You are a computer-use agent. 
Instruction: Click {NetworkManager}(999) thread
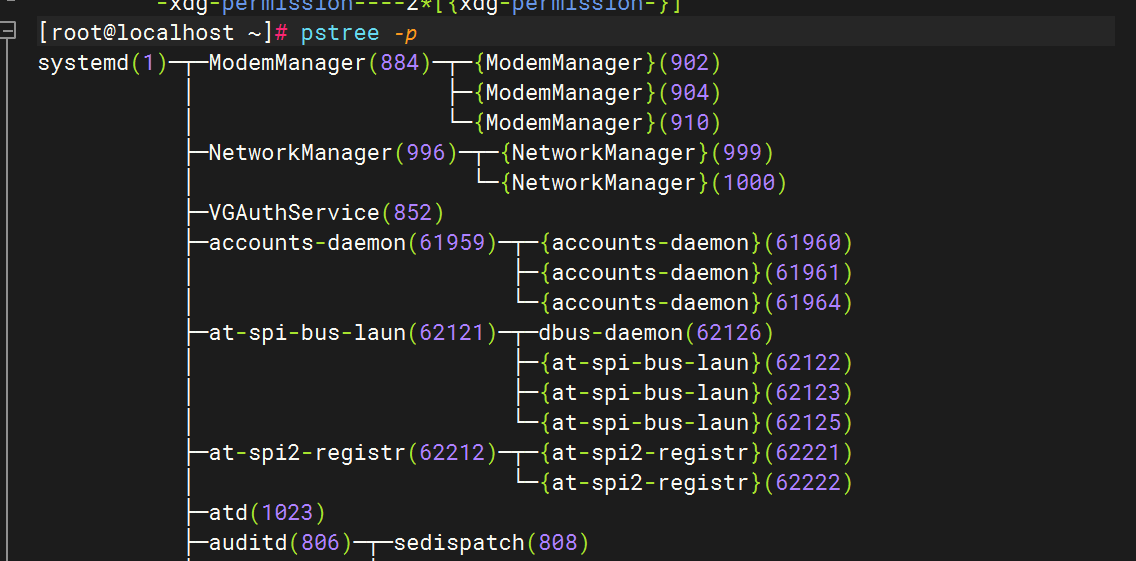click(x=638, y=154)
